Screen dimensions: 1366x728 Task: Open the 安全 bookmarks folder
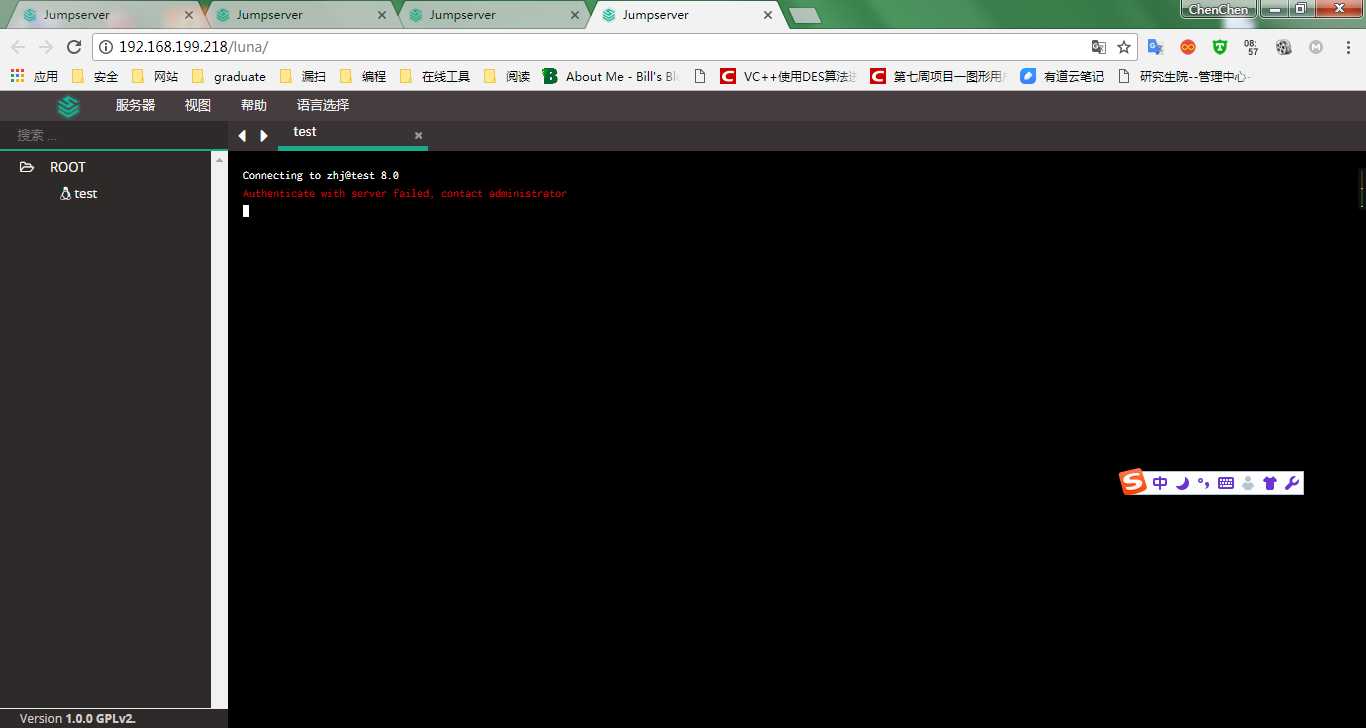[95, 76]
